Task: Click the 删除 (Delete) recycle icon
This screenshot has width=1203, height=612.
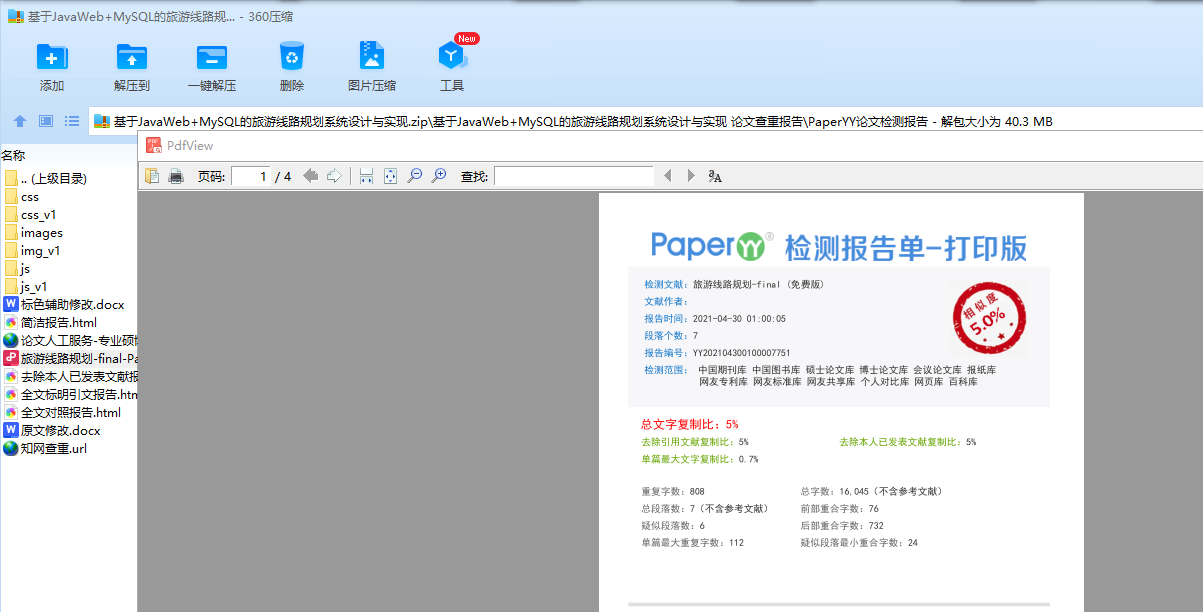Action: point(292,57)
